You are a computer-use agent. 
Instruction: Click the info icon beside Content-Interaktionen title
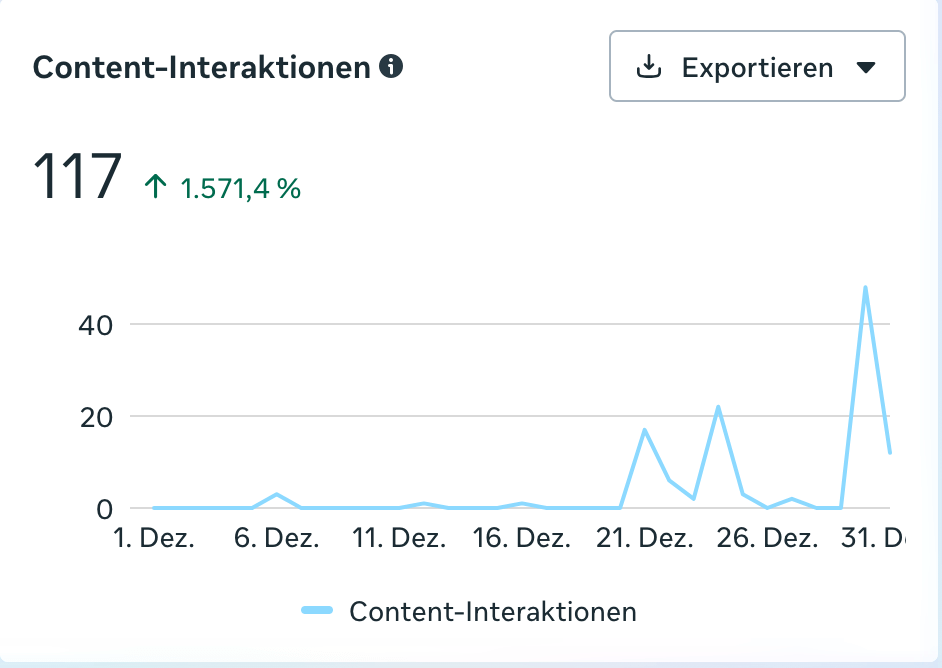(392, 67)
